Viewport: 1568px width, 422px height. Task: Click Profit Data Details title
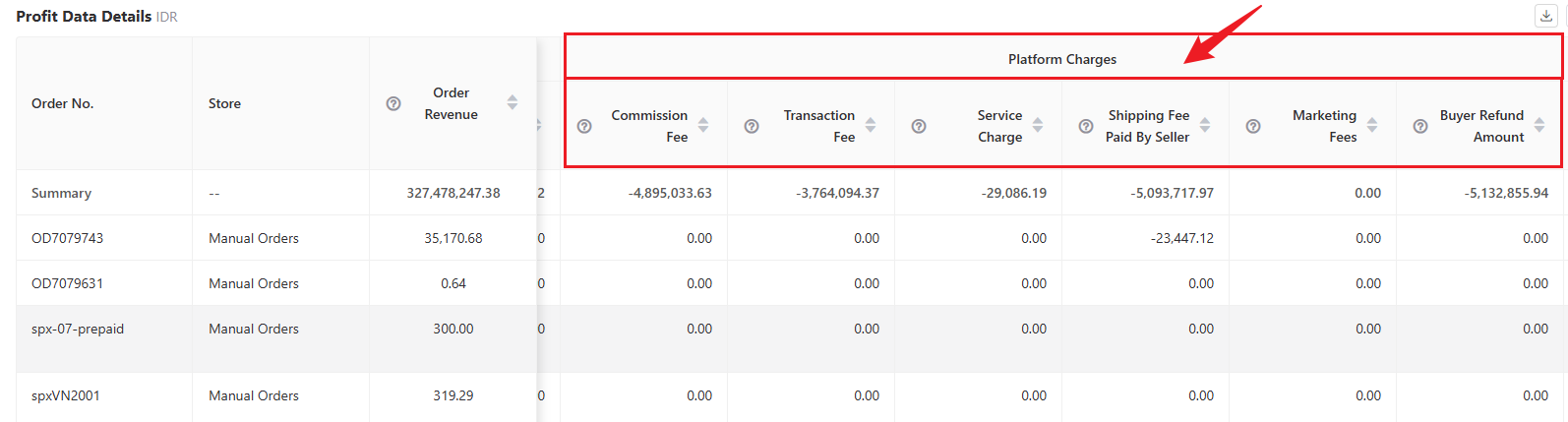click(x=84, y=16)
